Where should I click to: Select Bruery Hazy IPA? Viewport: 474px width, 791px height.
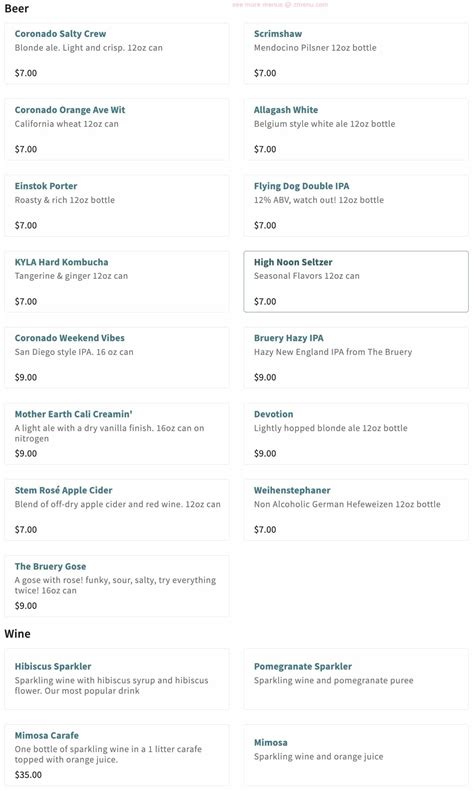point(356,357)
